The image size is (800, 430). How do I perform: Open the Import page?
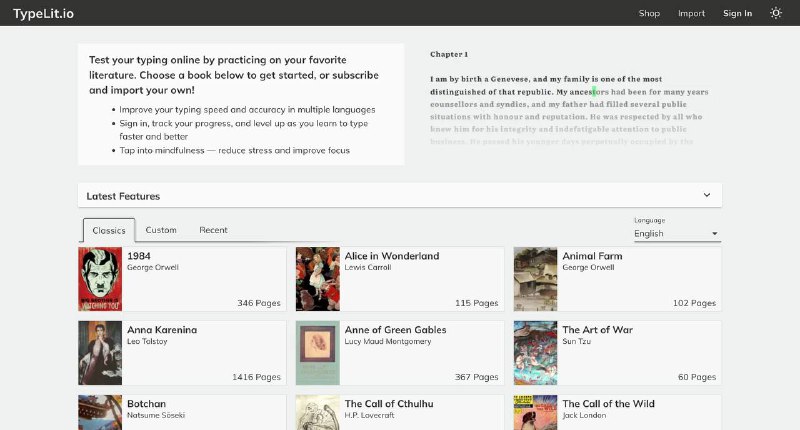[x=691, y=13]
